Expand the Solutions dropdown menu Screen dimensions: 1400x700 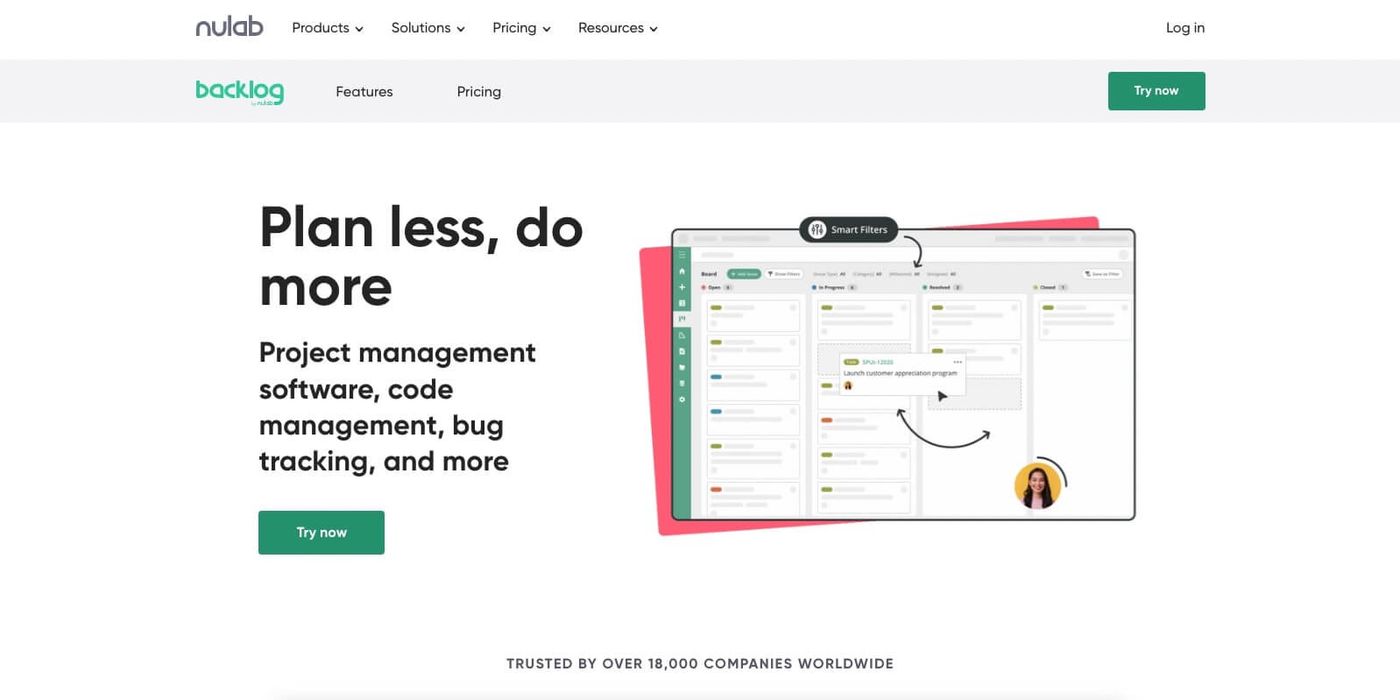pyautogui.click(x=428, y=28)
